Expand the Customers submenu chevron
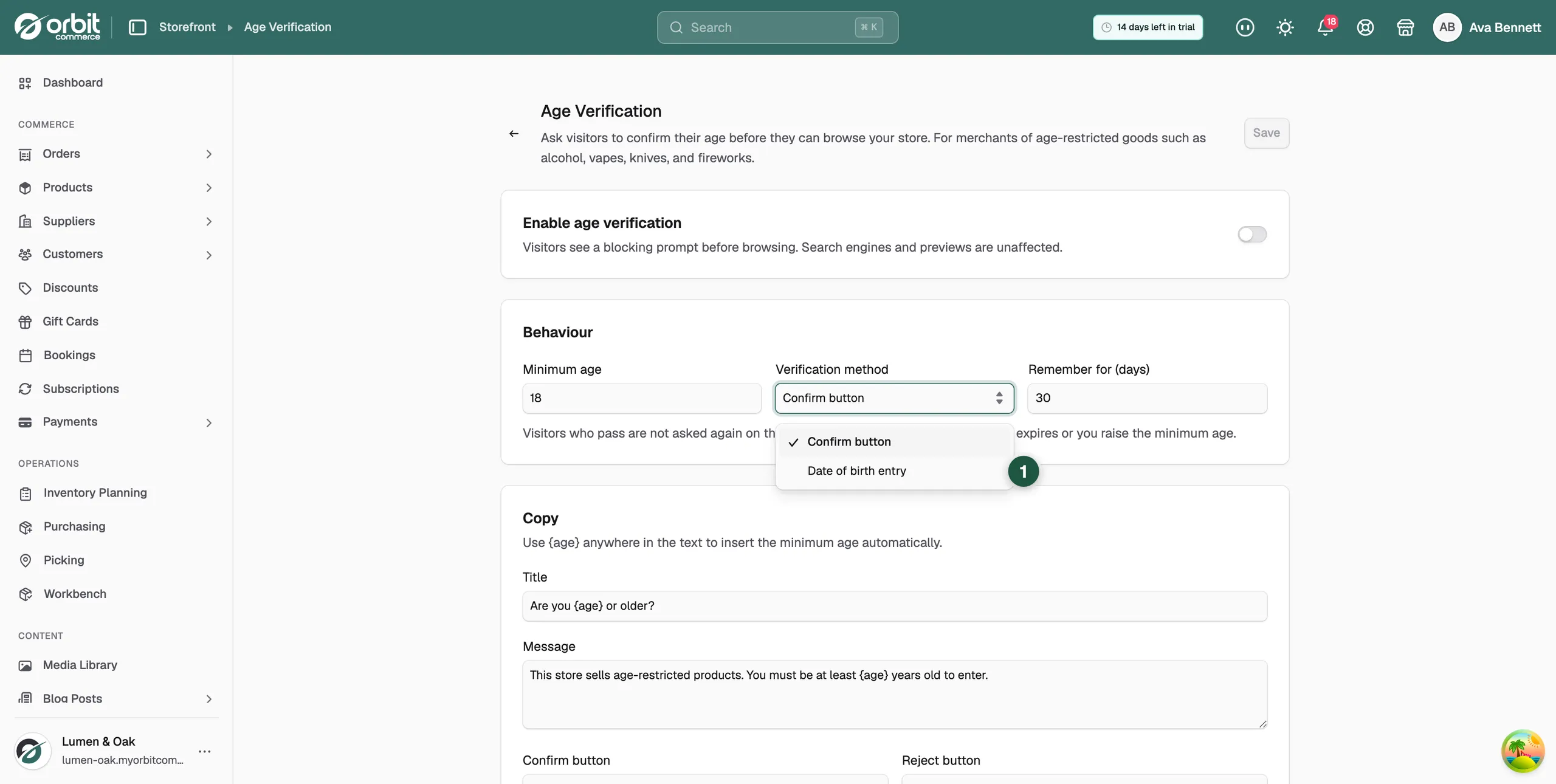This screenshot has width=1556, height=784. pyautogui.click(x=208, y=255)
